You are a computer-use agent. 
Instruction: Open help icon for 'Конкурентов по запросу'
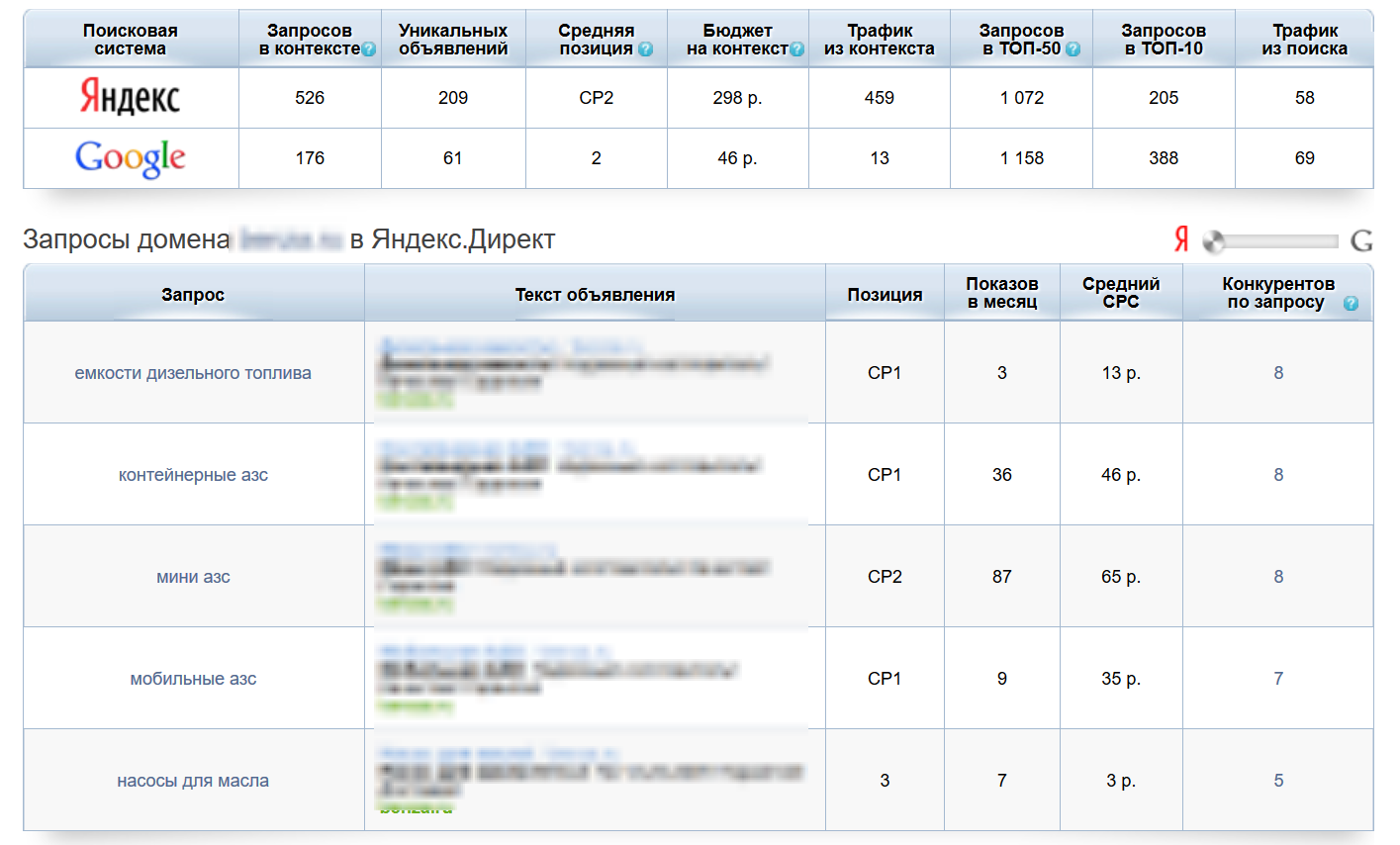click(1352, 304)
